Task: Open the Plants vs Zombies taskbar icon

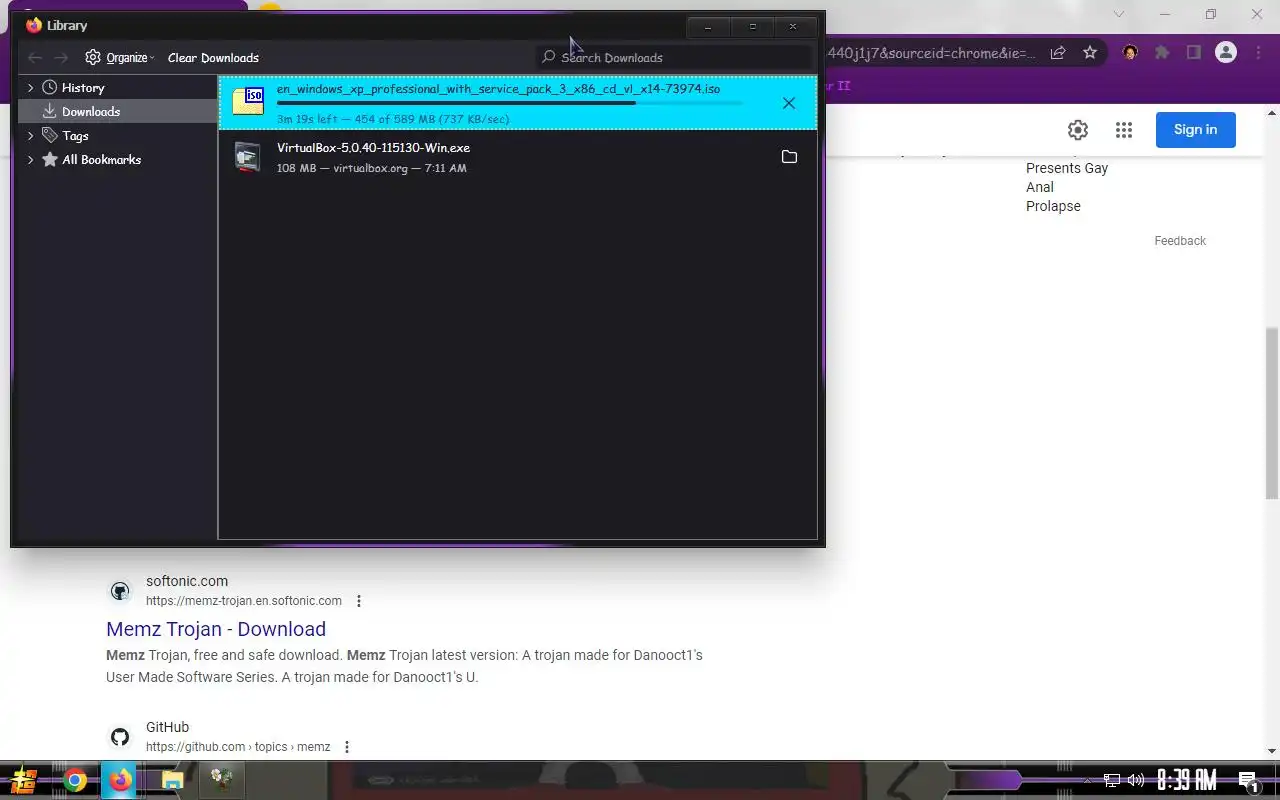Action: point(221,780)
